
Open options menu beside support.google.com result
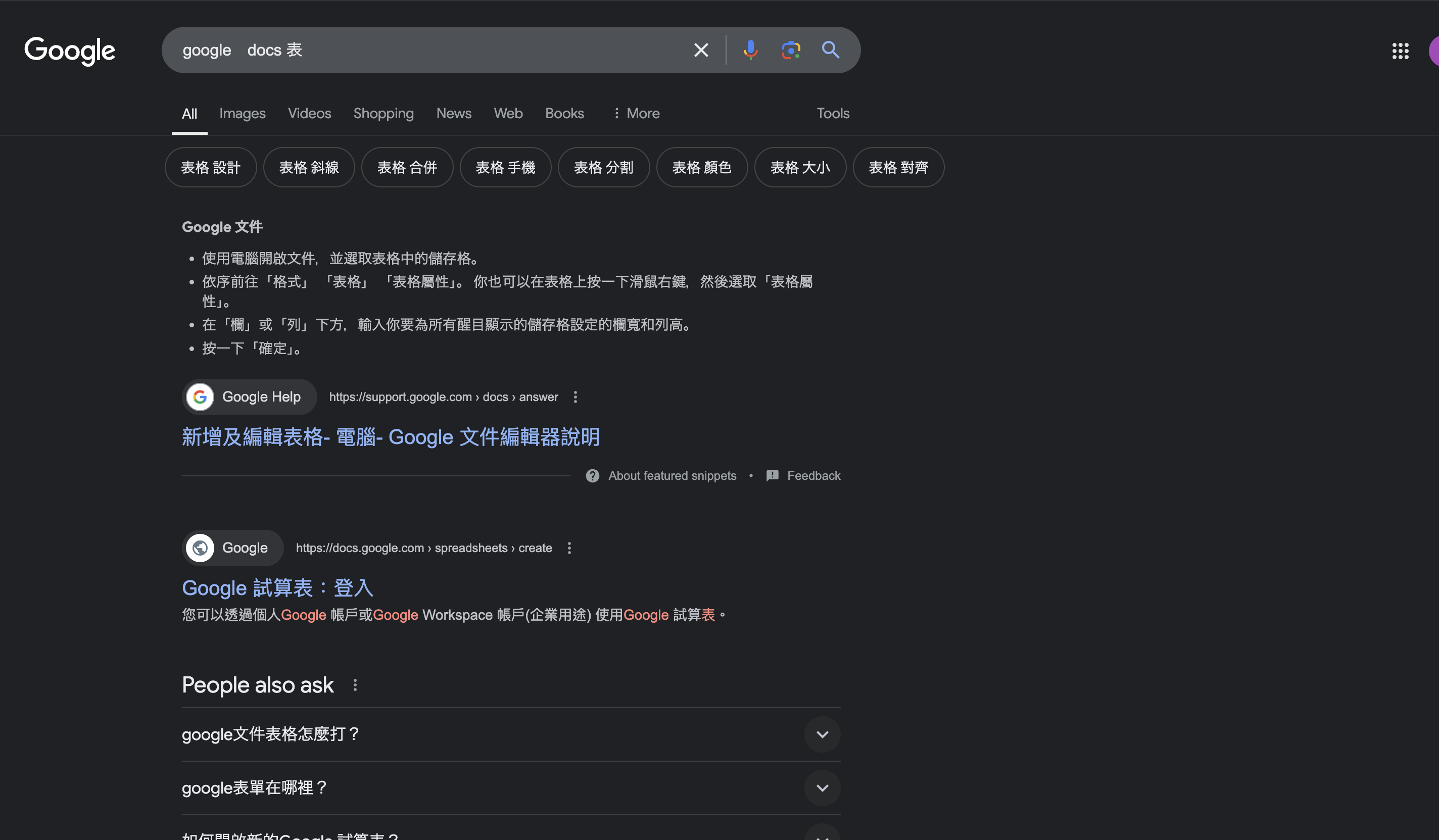click(575, 397)
